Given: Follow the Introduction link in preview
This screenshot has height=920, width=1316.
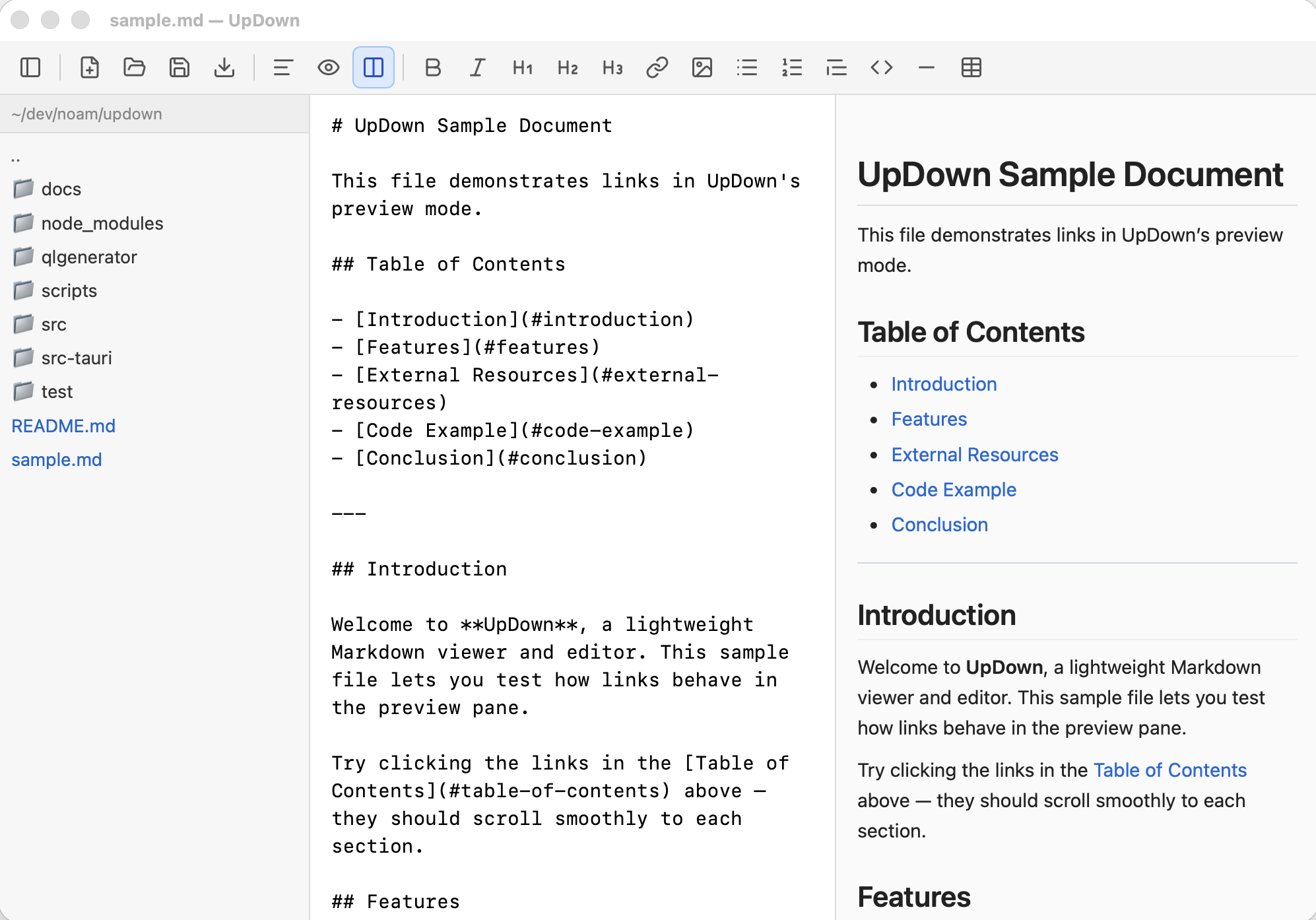Looking at the screenshot, I should pyautogui.click(x=944, y=384).
